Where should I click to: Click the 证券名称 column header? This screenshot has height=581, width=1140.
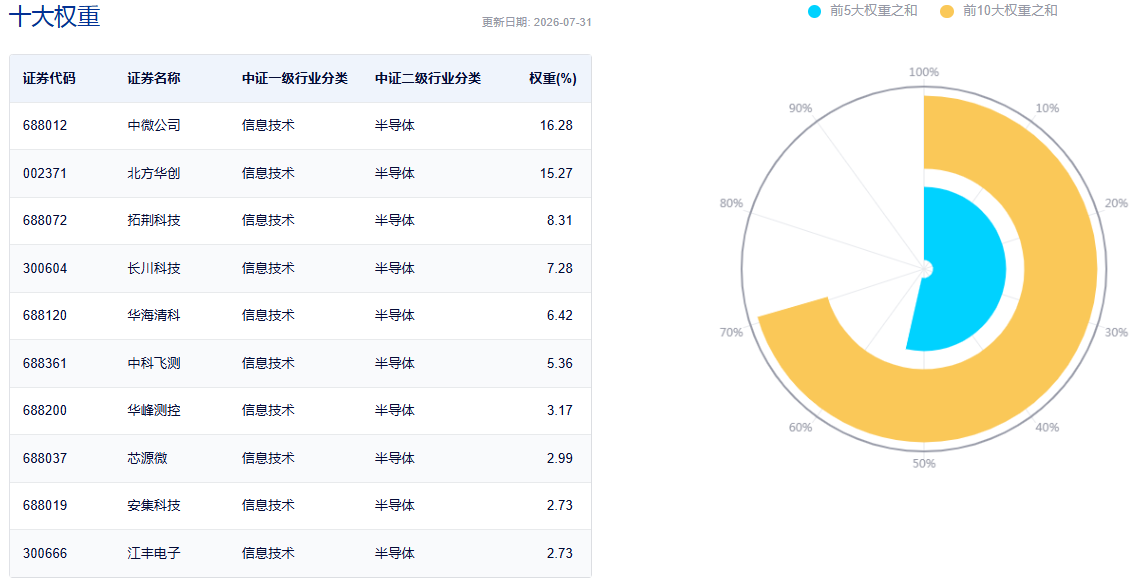pos(154,79)
